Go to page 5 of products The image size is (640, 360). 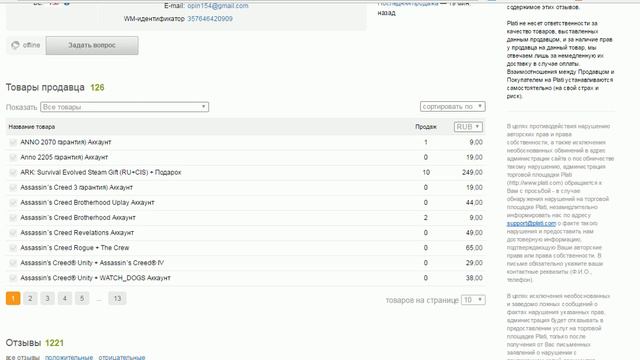tap(82, 298)
